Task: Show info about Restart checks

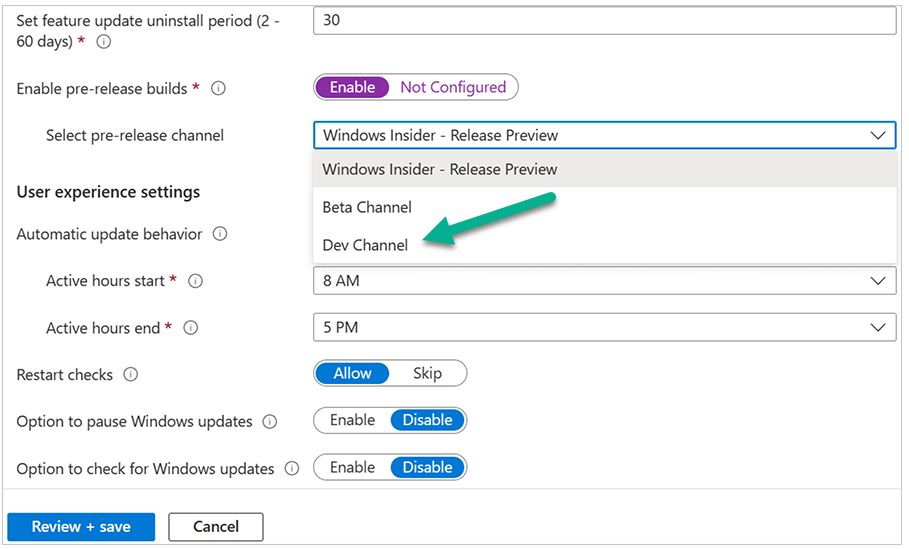Action: pos(130,375)
